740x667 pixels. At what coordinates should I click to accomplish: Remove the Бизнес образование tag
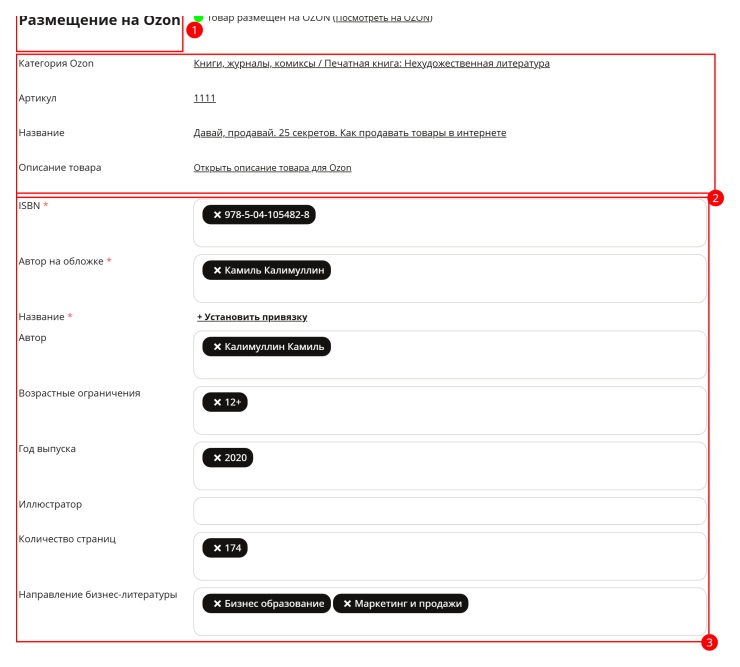click(217, 604)
